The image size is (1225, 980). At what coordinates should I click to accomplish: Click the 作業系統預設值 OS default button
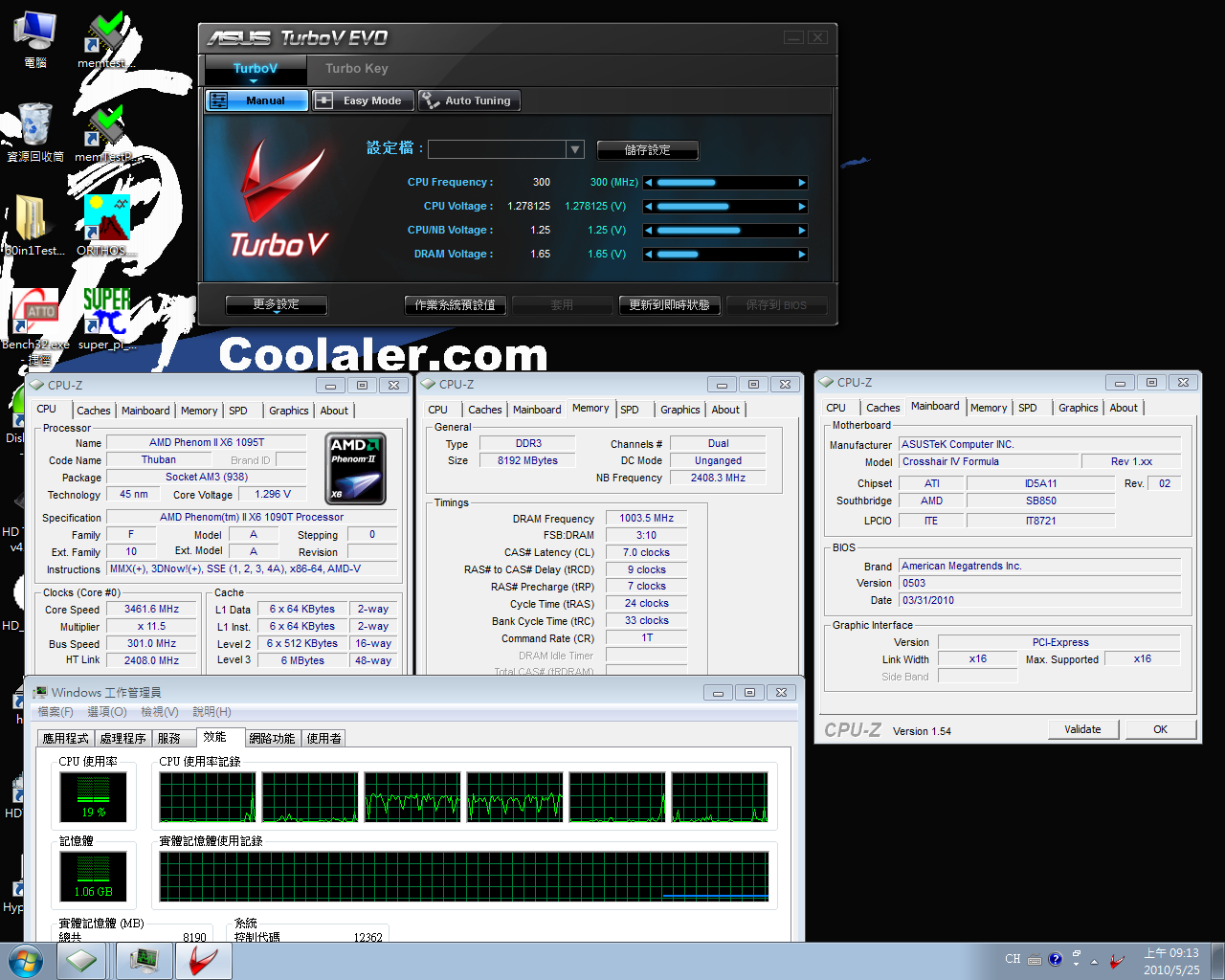pos(456,305)
